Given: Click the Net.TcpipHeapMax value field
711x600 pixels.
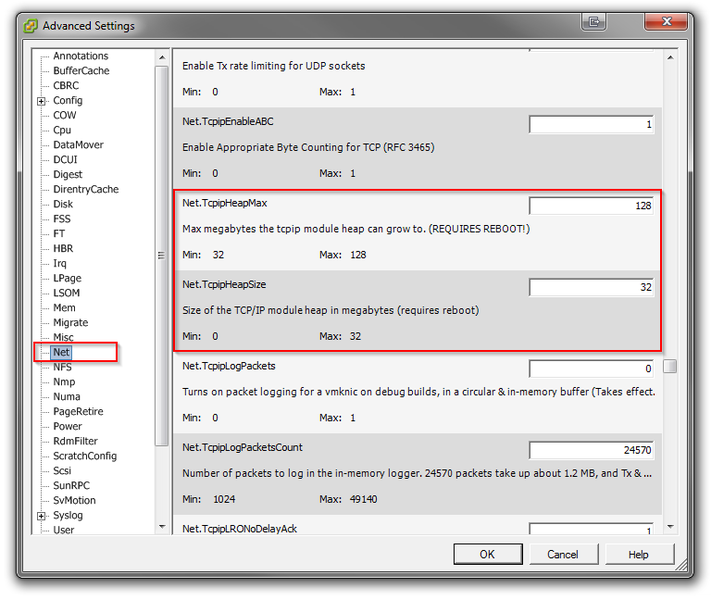Looking at the screenshot, I should 591,205.
